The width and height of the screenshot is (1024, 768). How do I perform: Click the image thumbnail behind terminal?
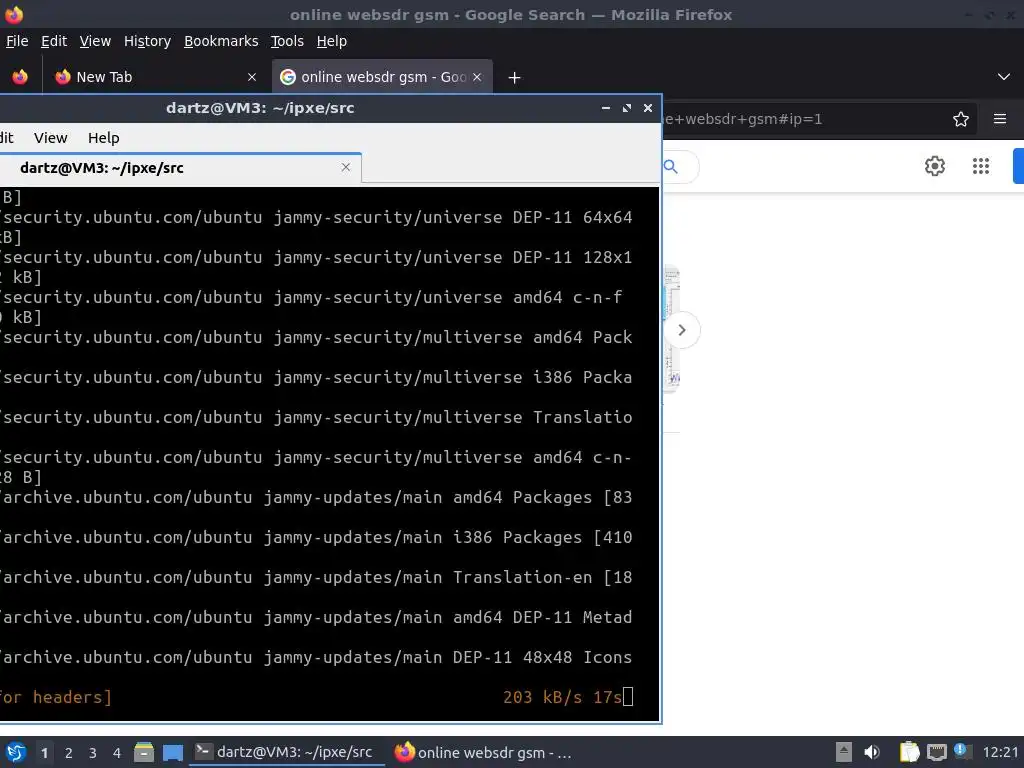(671, 330)
